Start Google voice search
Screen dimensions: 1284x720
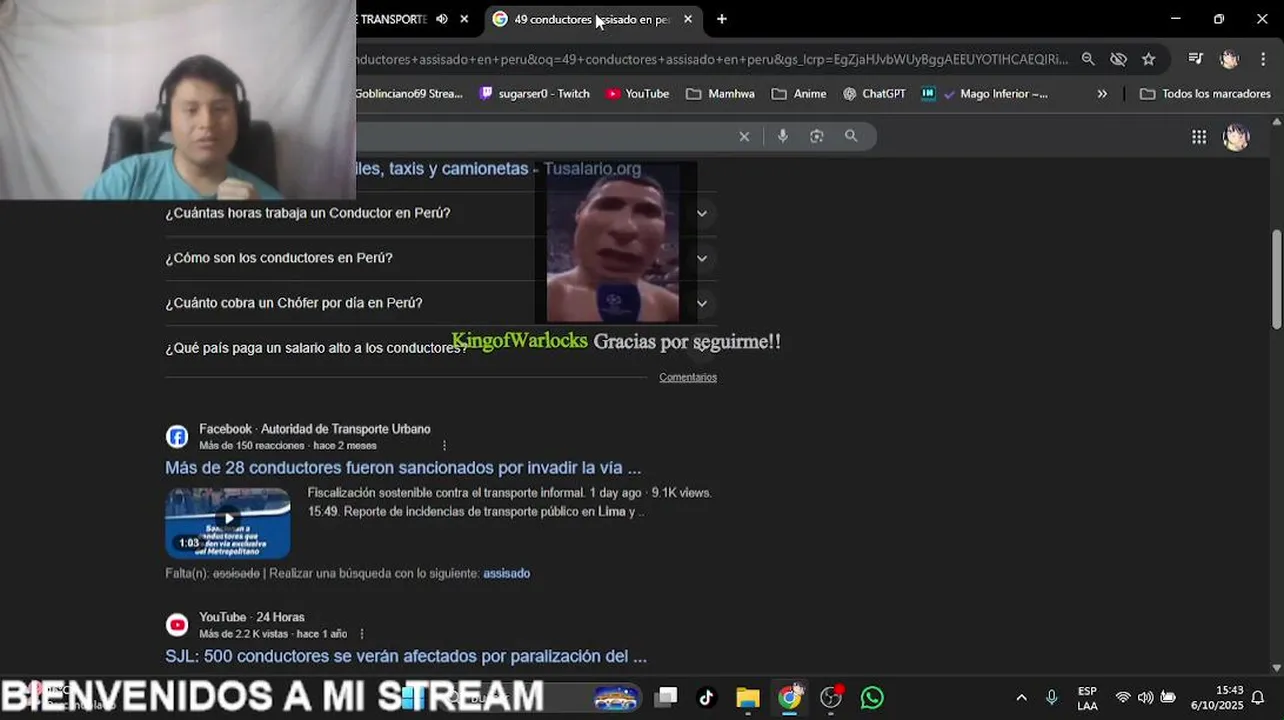782,136
